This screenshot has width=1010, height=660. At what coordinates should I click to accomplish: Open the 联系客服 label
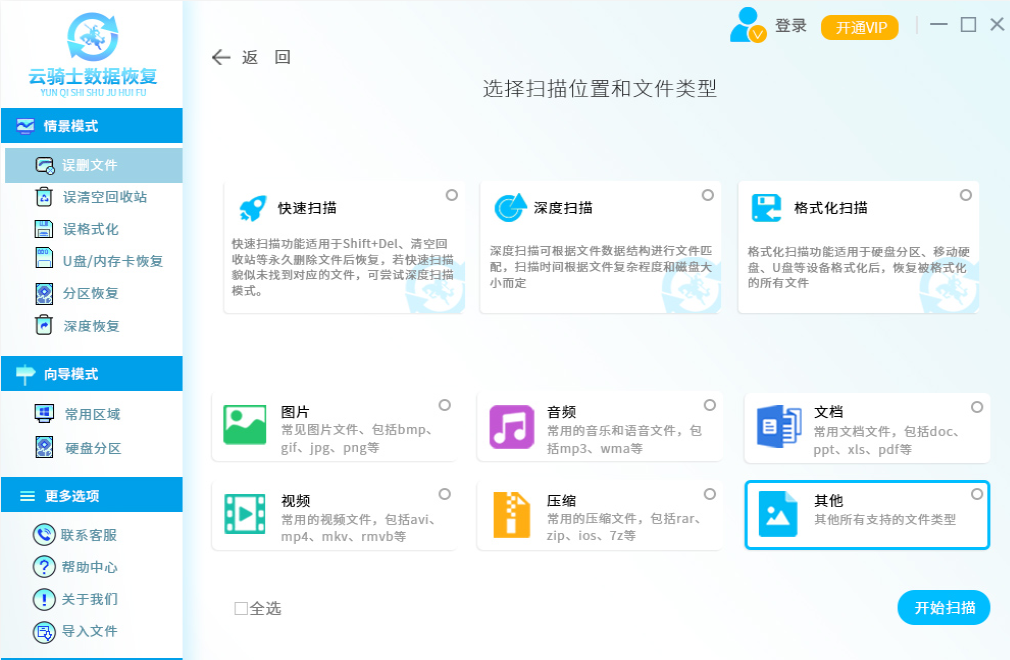(89, 535)
